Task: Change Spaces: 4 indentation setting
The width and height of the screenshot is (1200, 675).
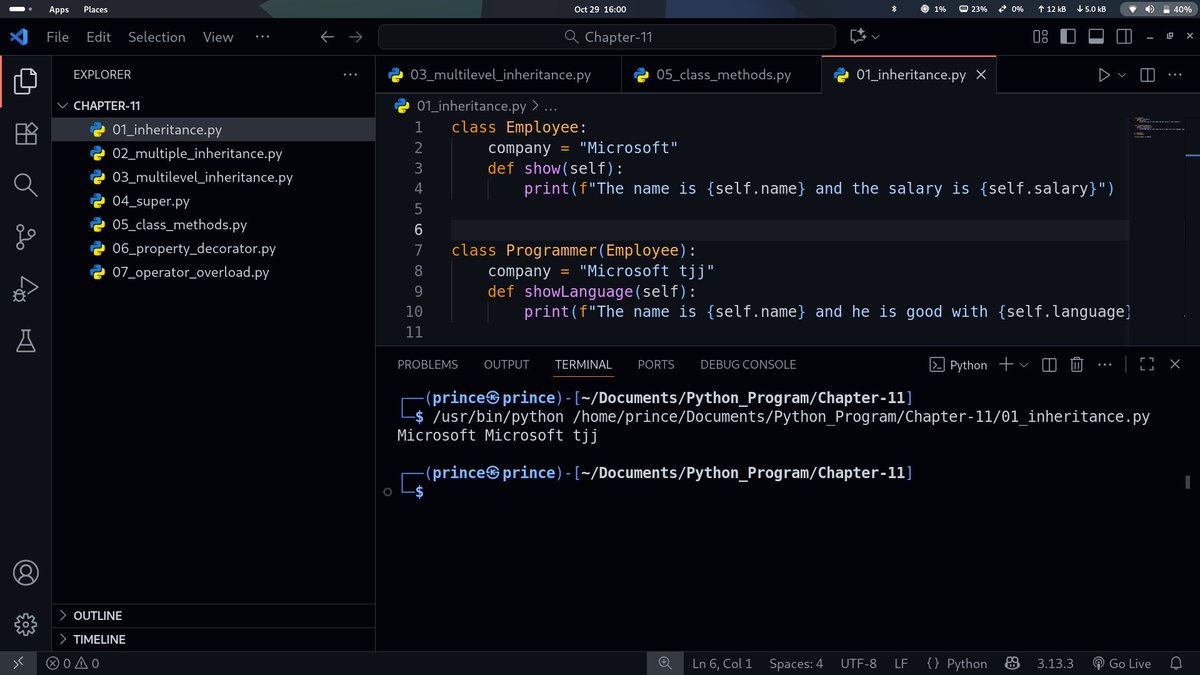Action: click(796, 663)
